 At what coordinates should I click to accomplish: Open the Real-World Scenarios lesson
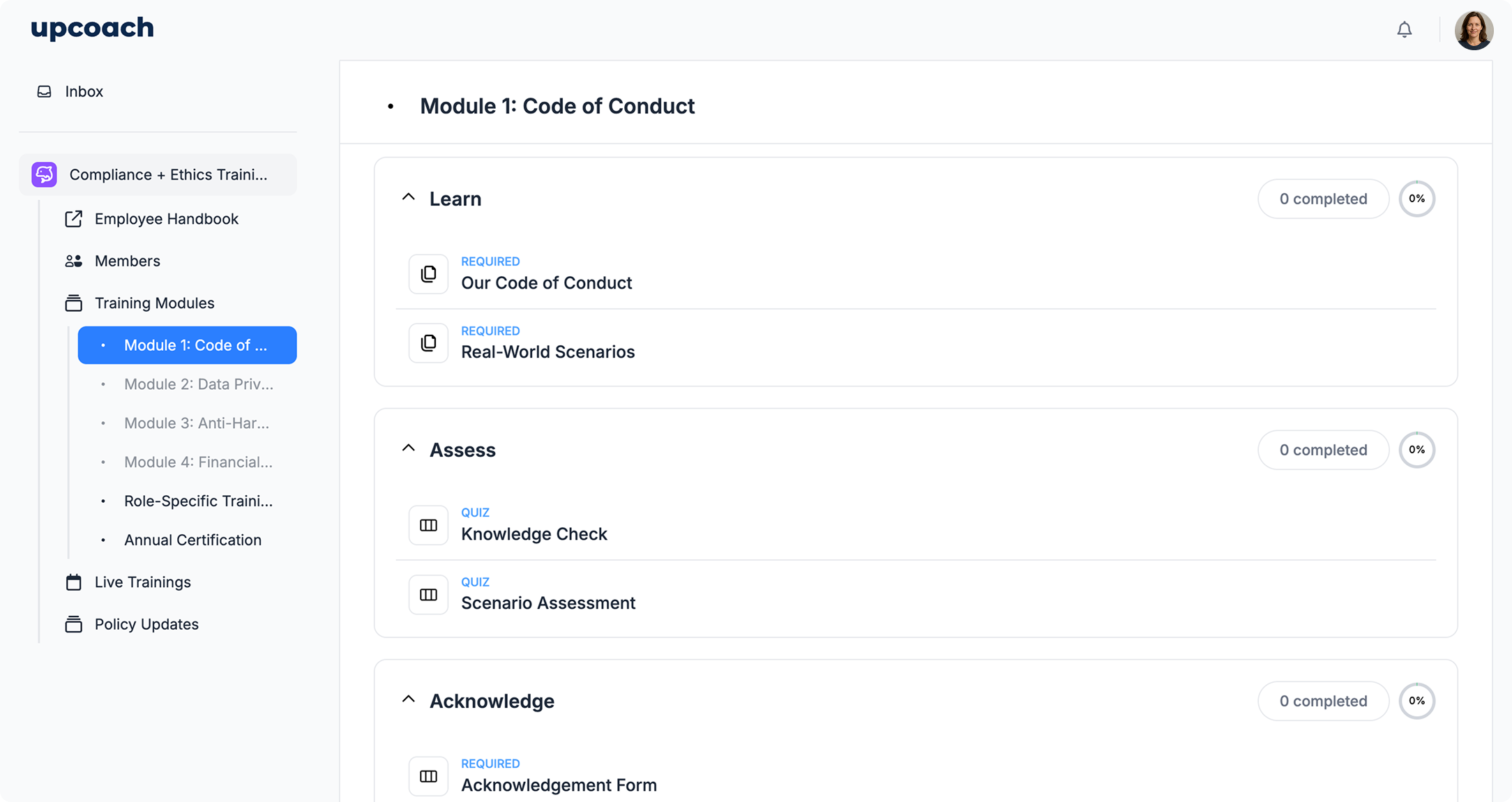[547, 351]
